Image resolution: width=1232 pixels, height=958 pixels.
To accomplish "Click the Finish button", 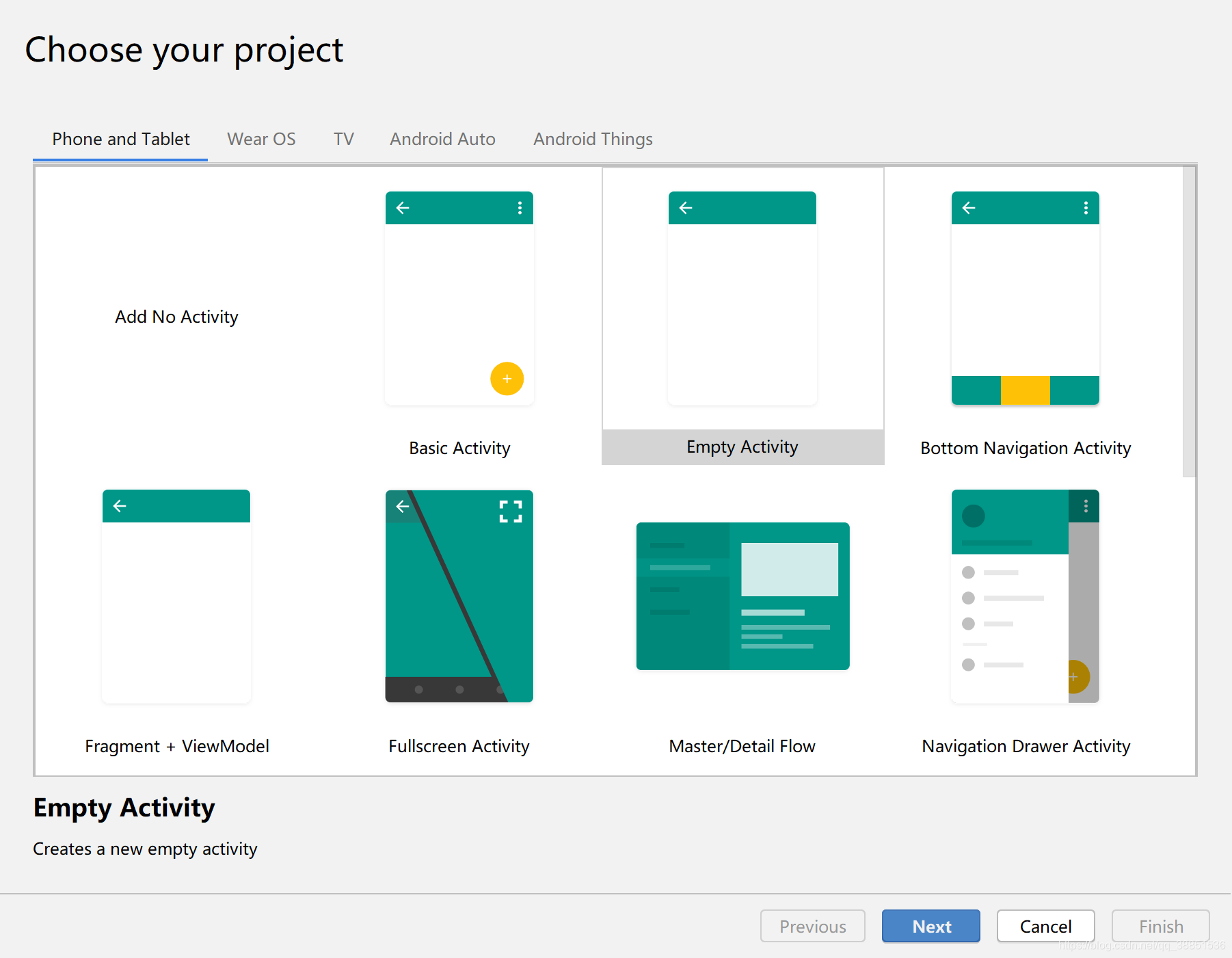I will tap(1161, 927).
